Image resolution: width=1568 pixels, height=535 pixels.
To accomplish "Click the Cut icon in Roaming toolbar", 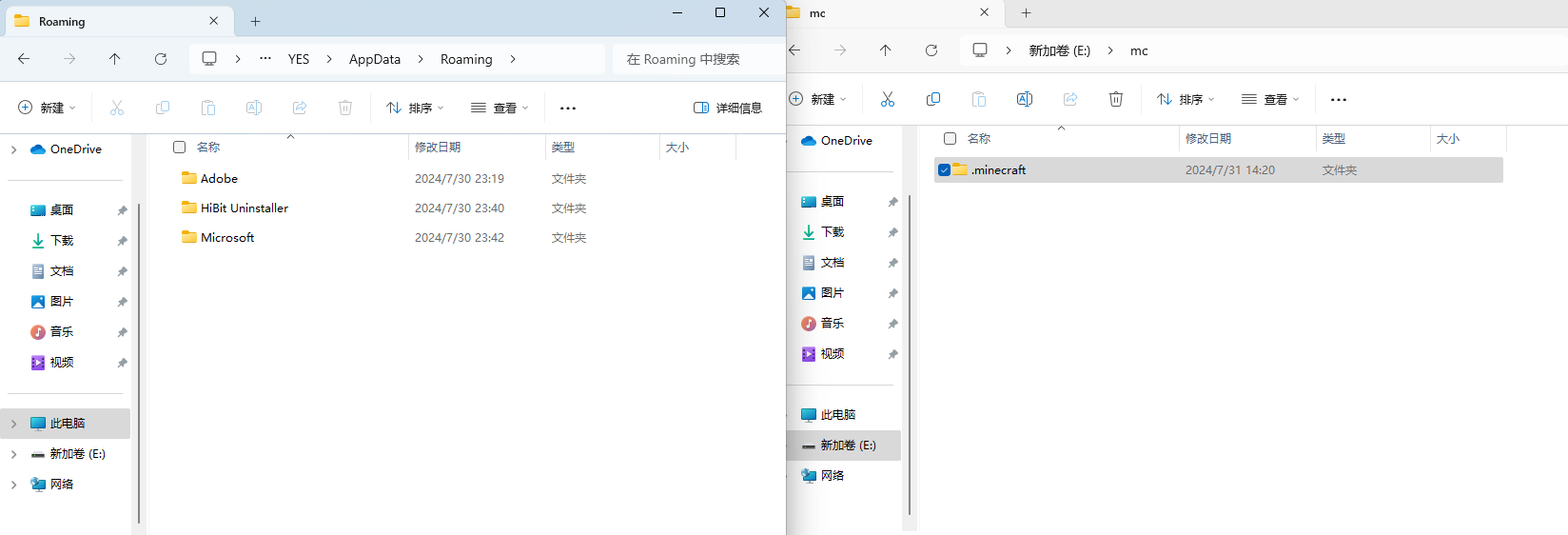I will coord(117,108).
